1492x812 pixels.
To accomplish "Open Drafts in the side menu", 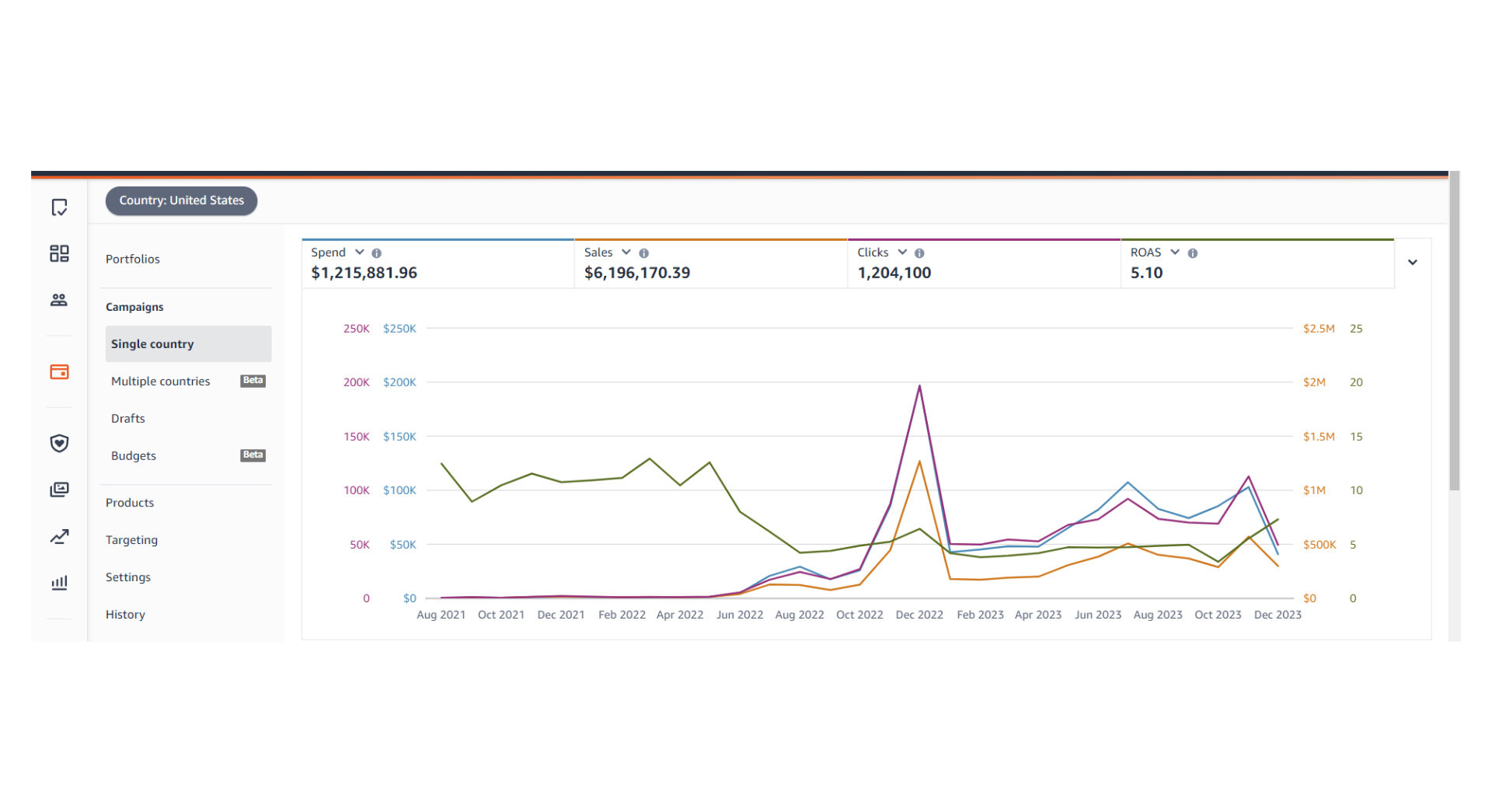I will click(x=128, y=419).
